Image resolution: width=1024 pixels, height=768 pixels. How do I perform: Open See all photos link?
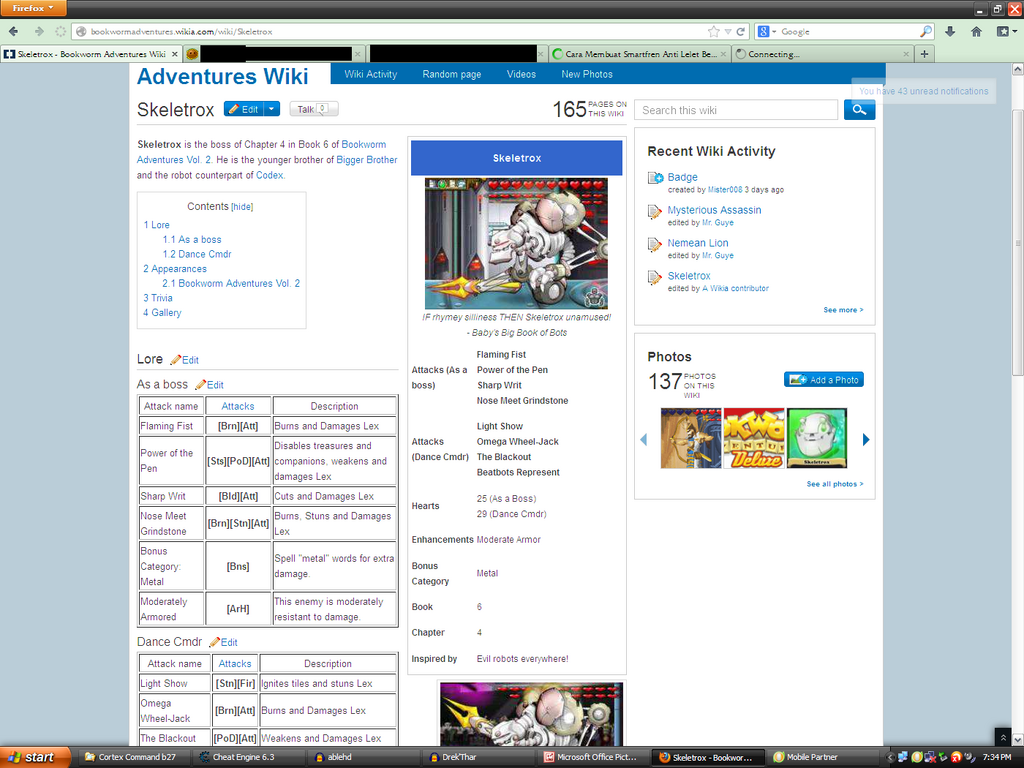click(x=835, y=484)
